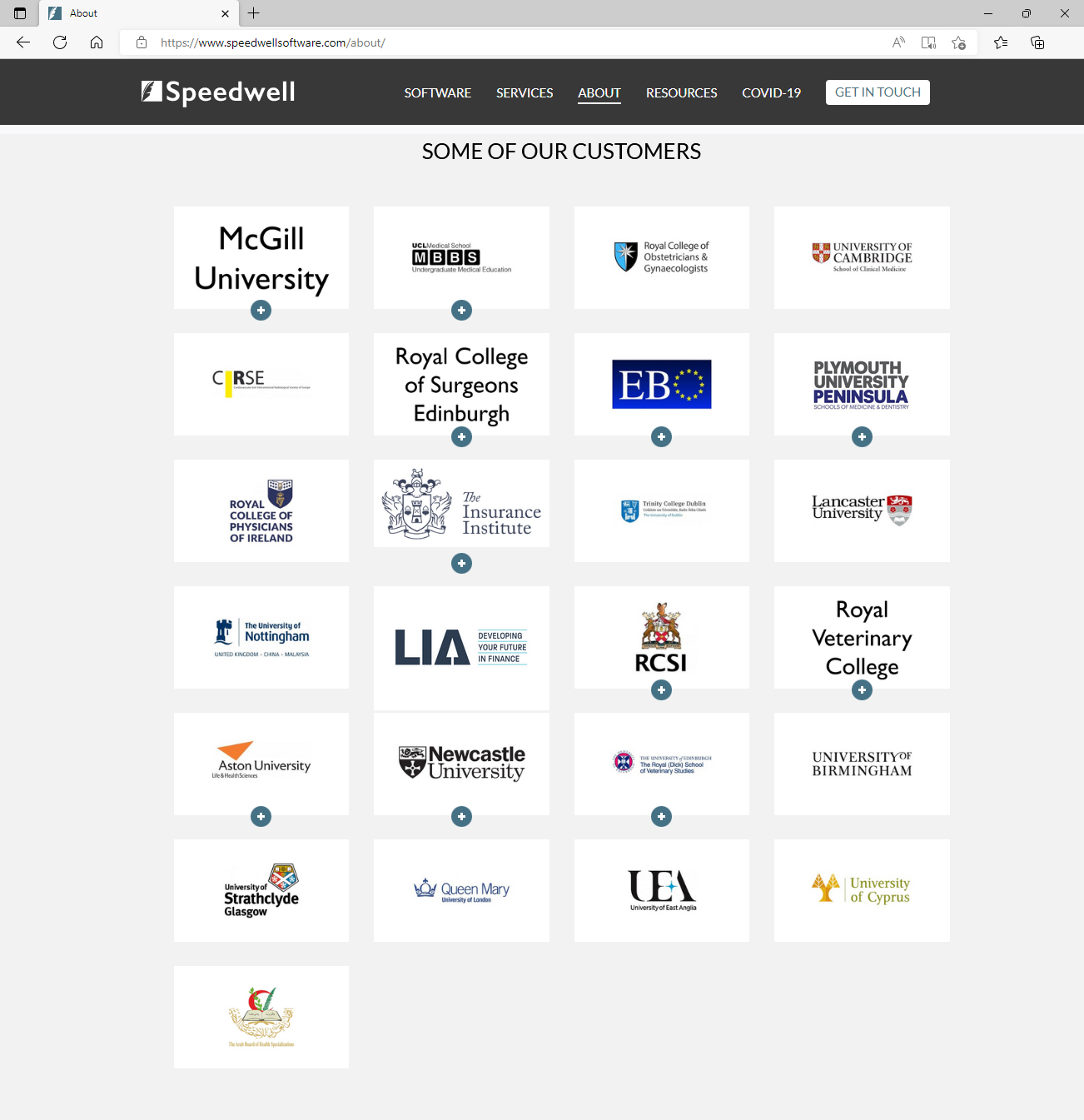Click the RCSI crest logo

662,638
